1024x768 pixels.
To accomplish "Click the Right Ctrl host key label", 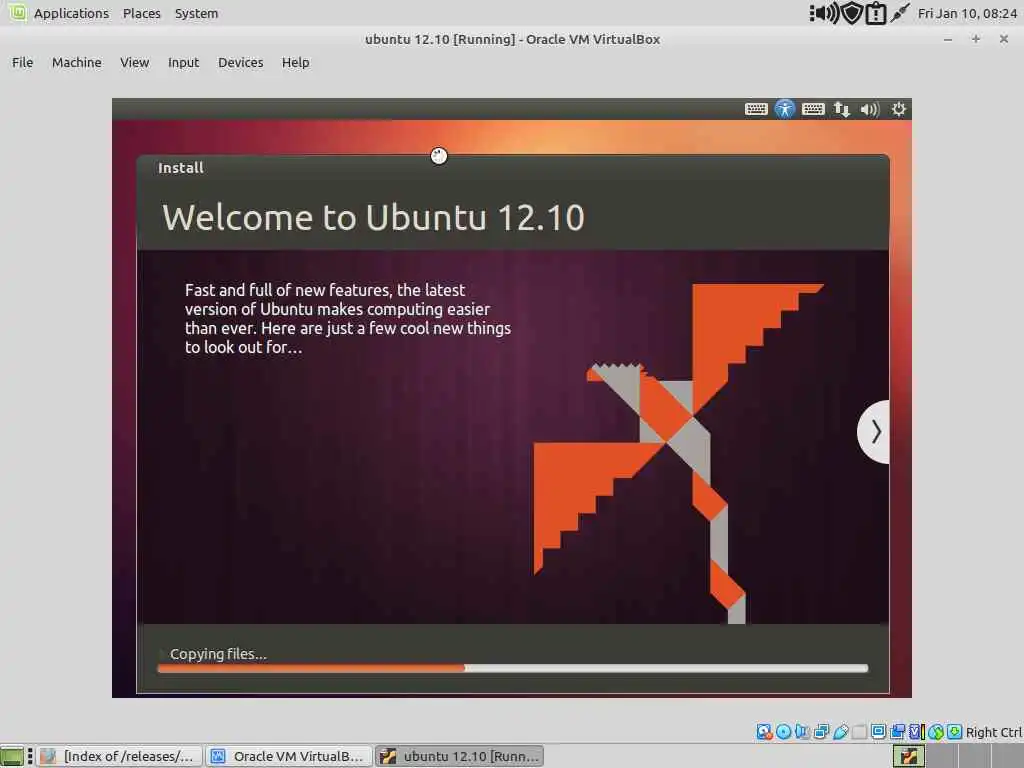I will click(993, 733).
